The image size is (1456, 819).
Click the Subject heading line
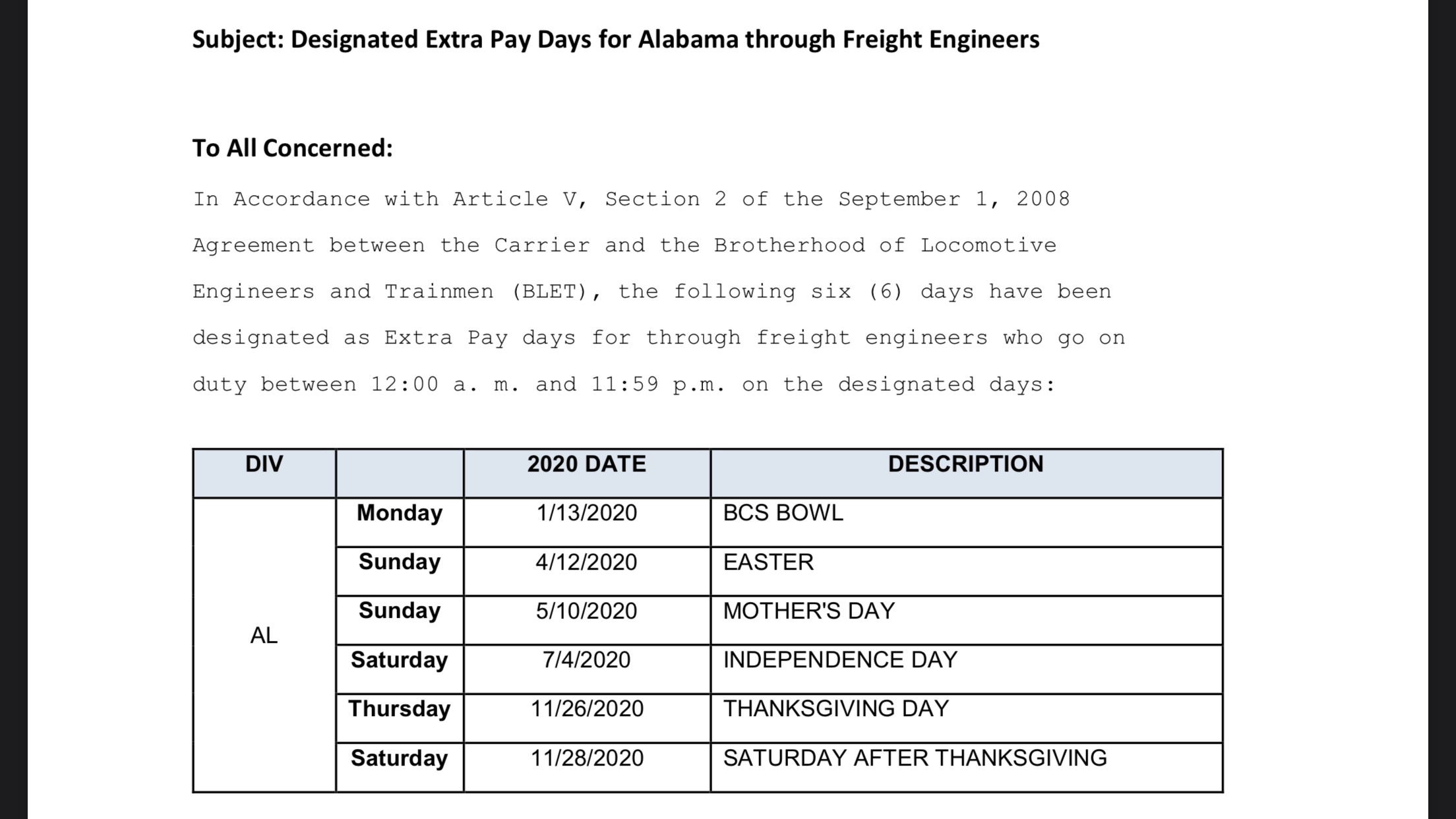click(616, 40)
